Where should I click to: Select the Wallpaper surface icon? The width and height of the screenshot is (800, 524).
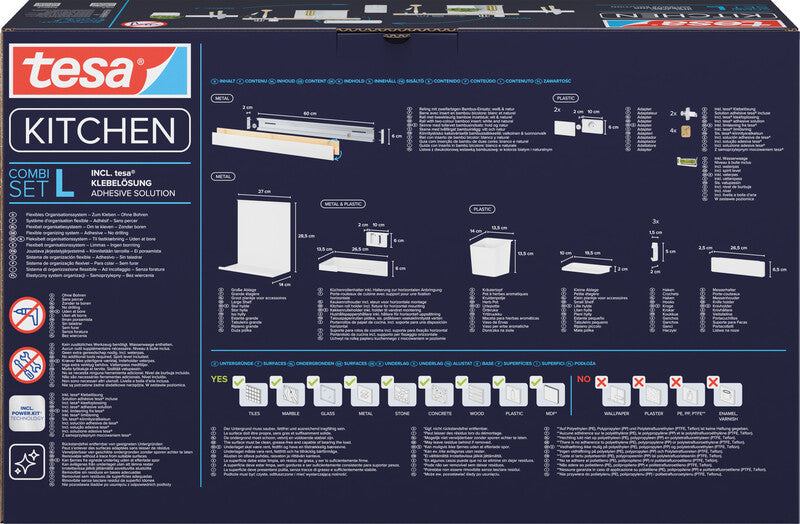[616, 395]
